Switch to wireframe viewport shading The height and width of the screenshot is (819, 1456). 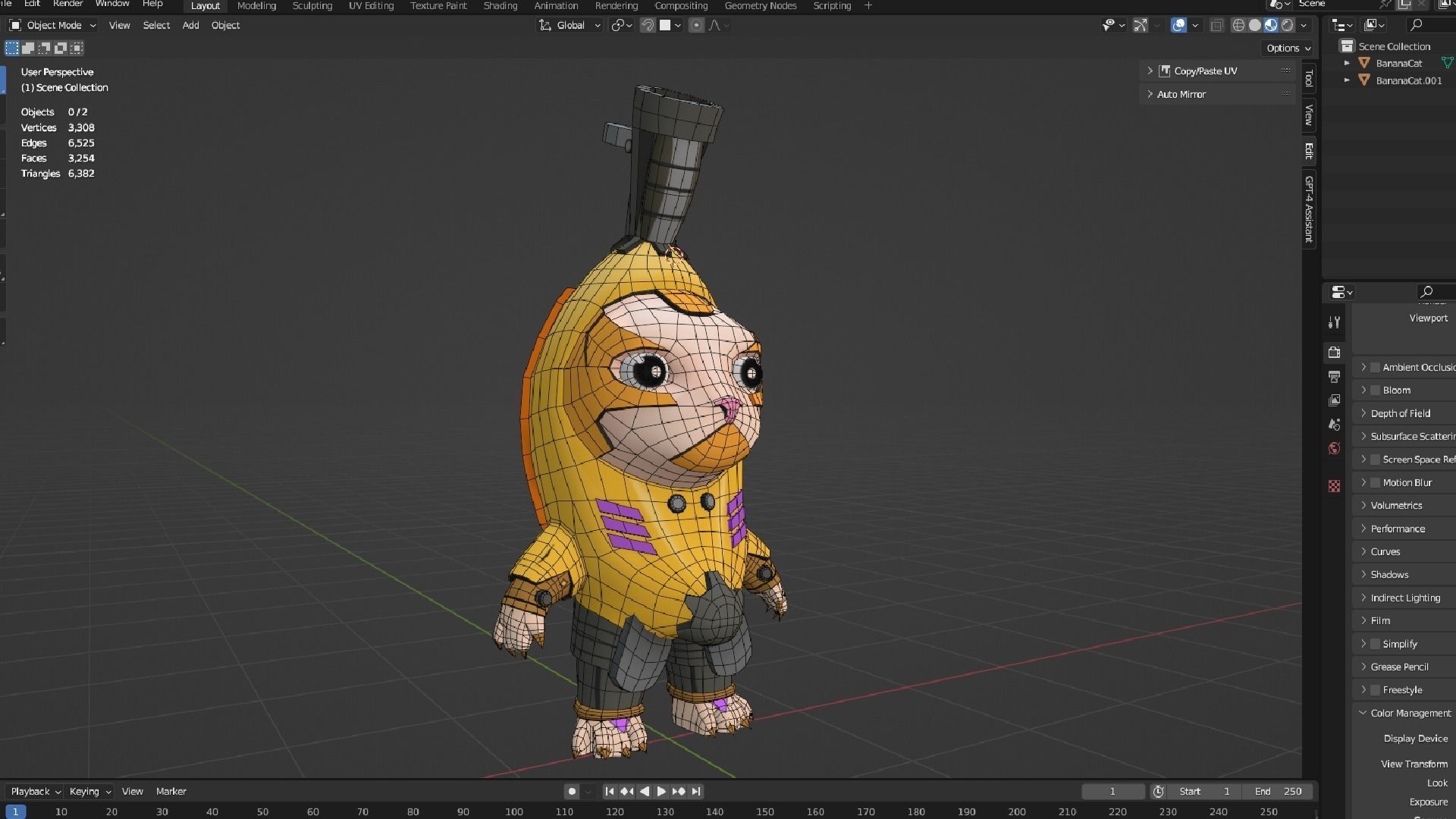(1238, 25)
